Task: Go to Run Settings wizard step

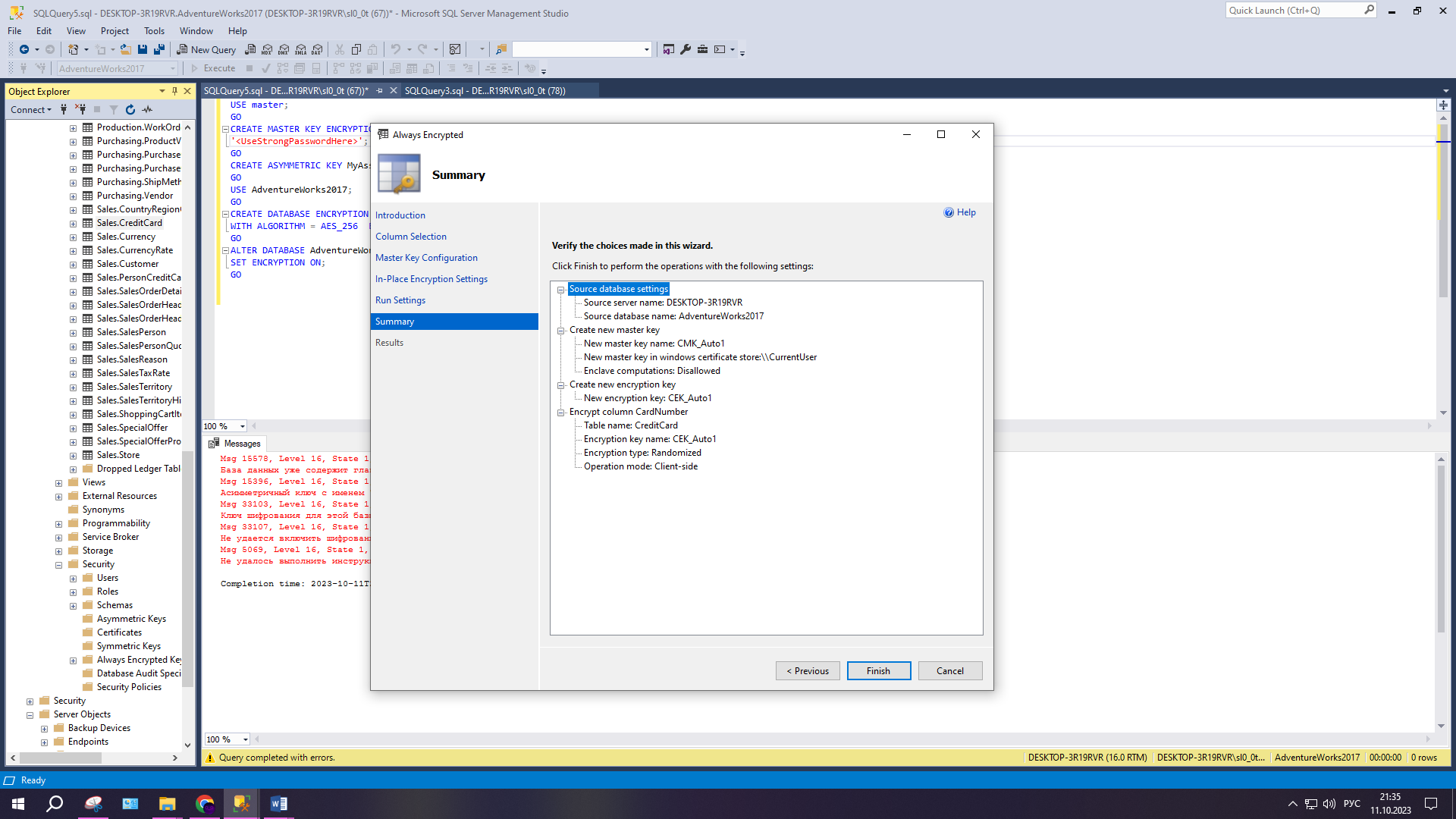Action: 400,300
